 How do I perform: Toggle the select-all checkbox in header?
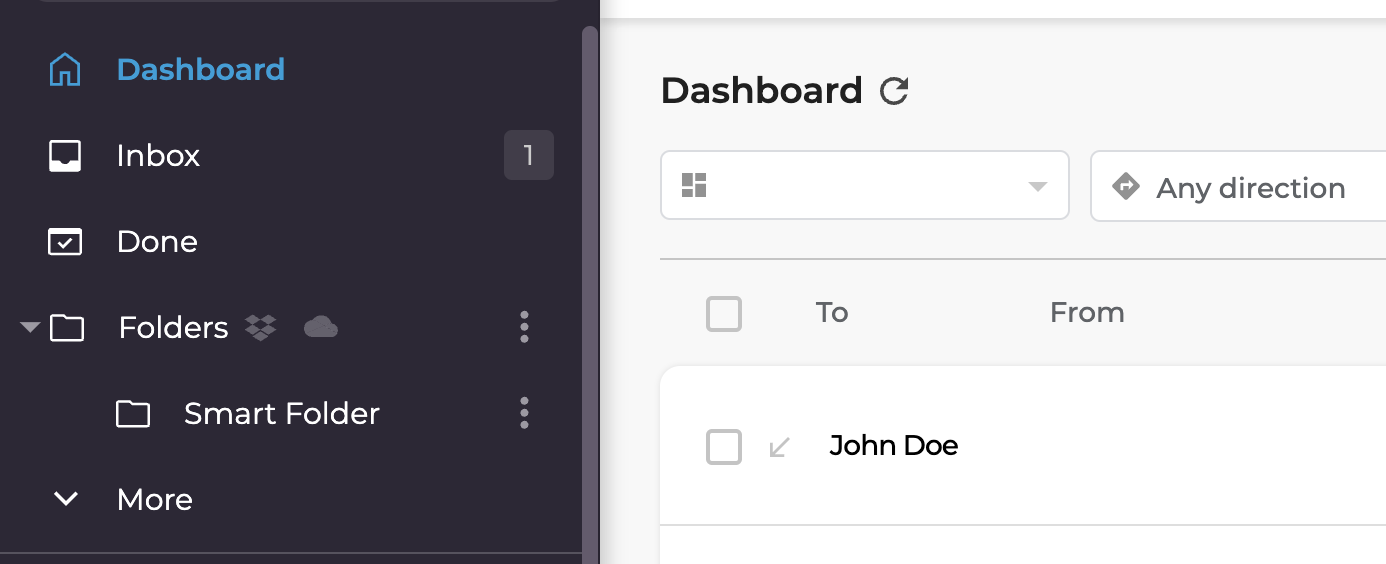pos(724,314)
